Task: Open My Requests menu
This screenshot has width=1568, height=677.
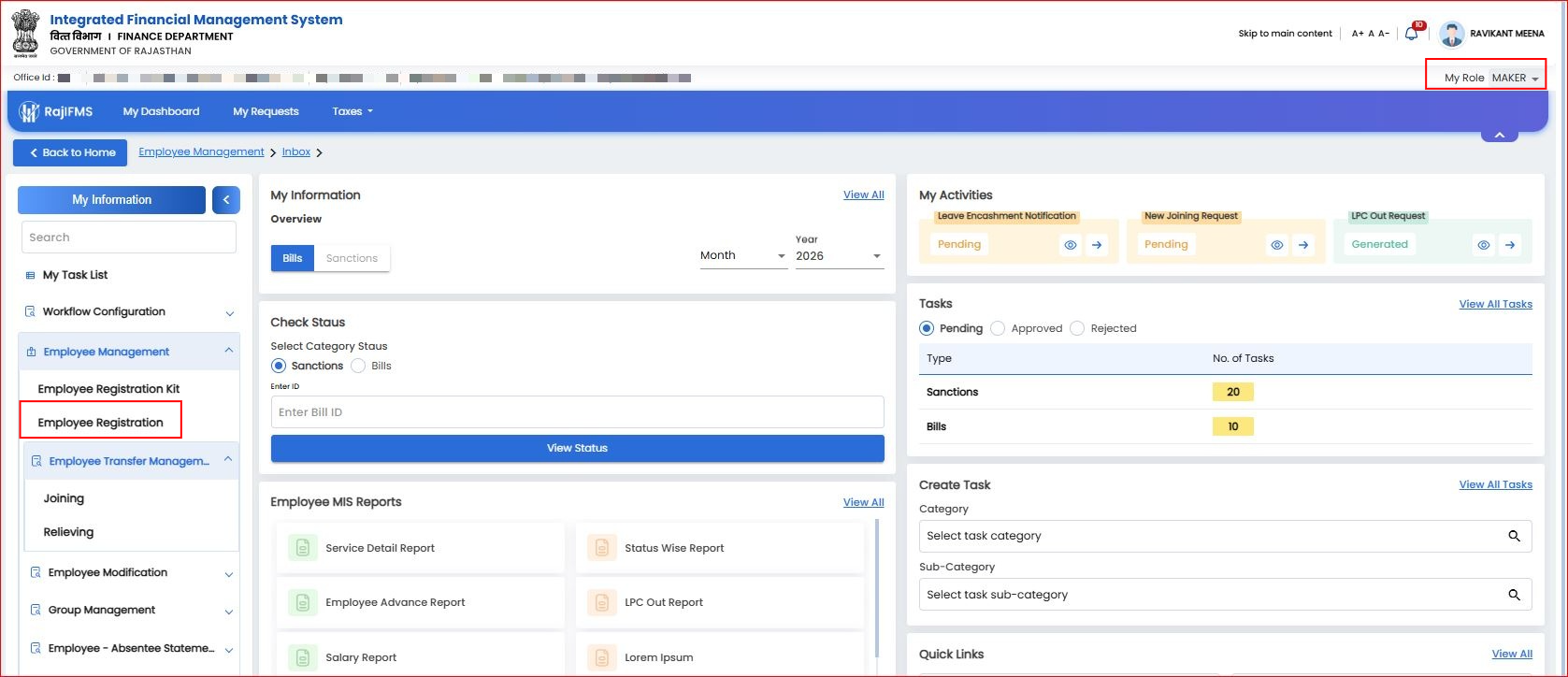Action: tap(266, 111)
